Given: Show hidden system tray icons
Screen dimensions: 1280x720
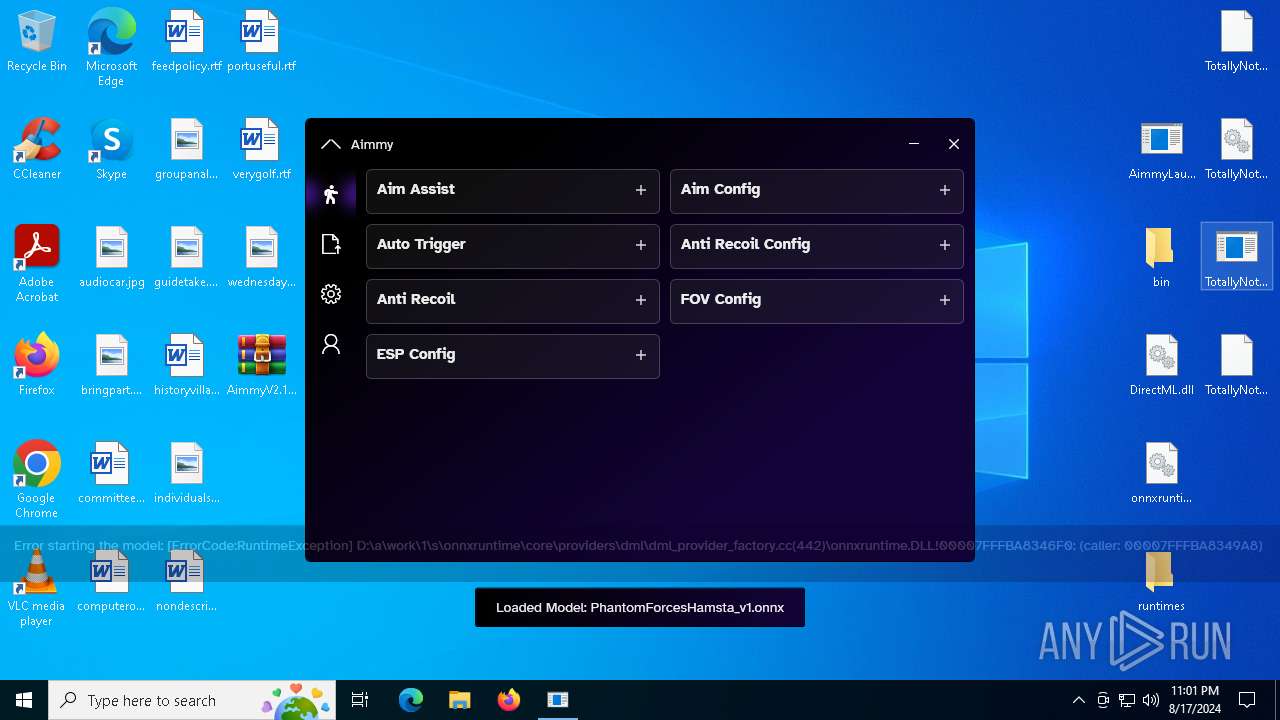Looking at the screenshot, I should tap(1078, 700).
